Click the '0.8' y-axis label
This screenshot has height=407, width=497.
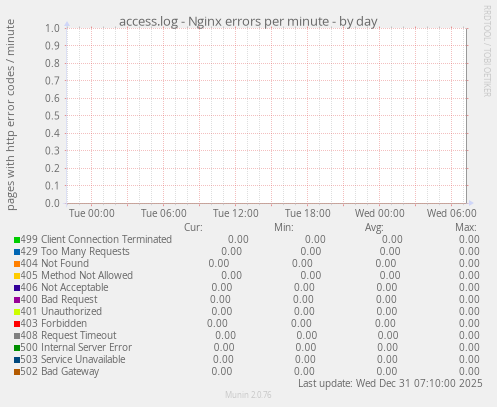click(52, 63)
